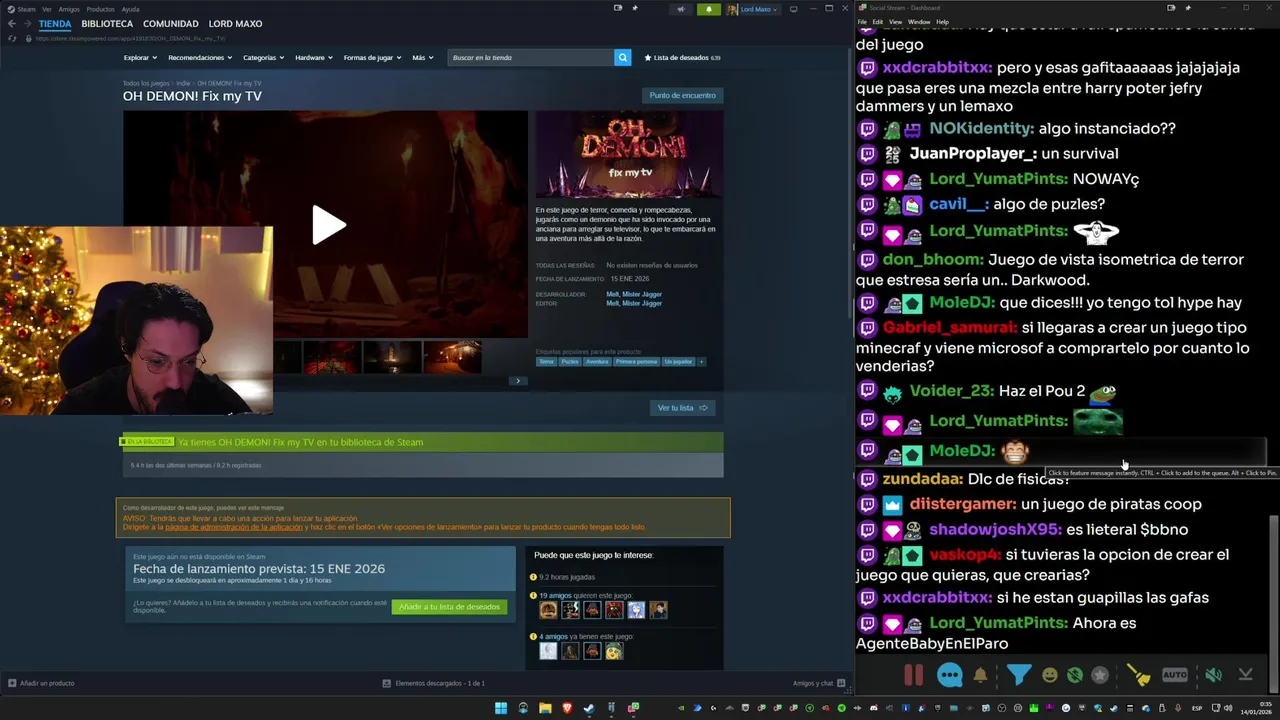Switch to the COMUNIDAD tab

pyautogui.click(x=170, y=24)
